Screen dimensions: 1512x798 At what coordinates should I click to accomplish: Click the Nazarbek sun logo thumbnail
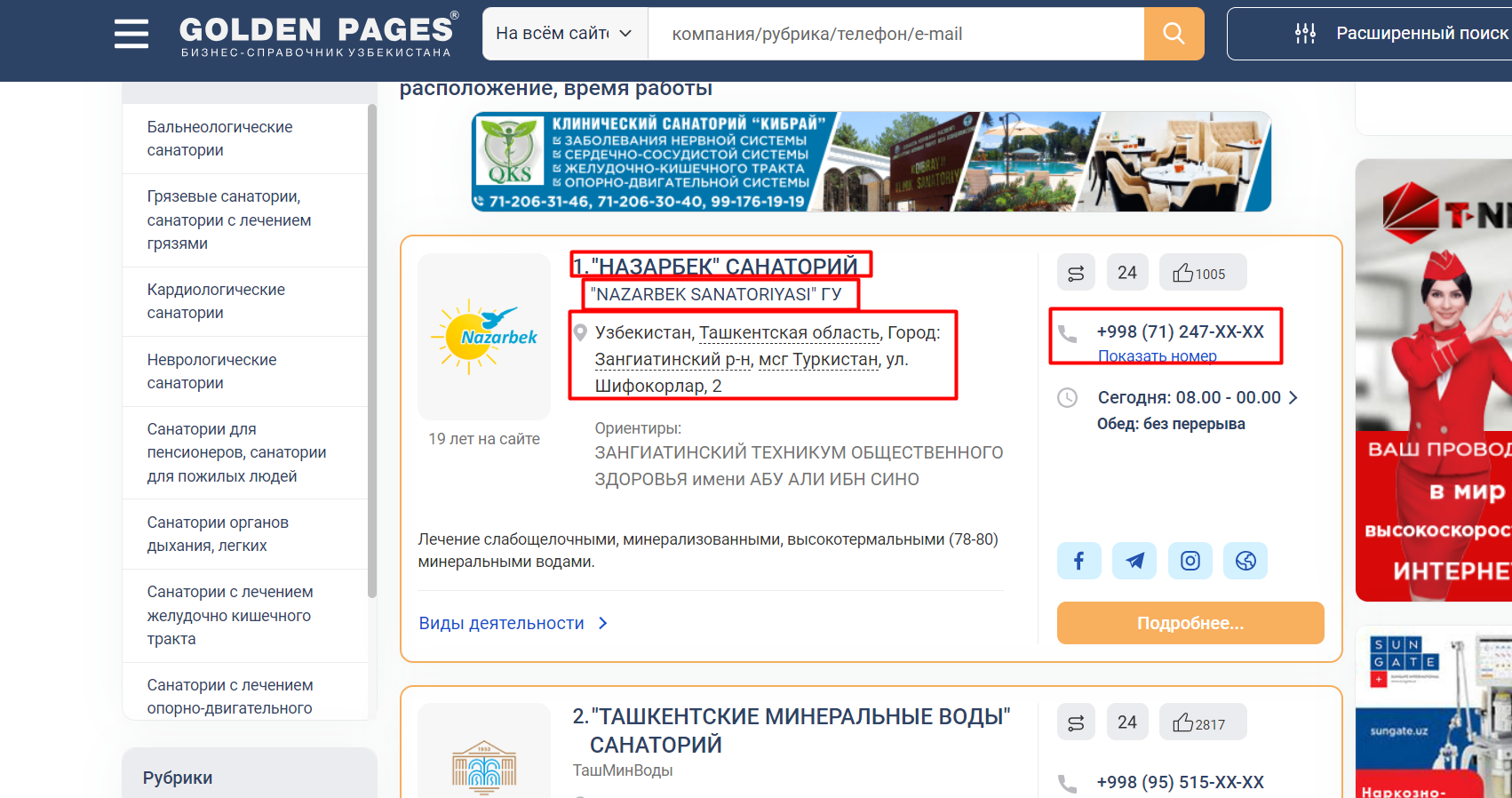(484, 337)
